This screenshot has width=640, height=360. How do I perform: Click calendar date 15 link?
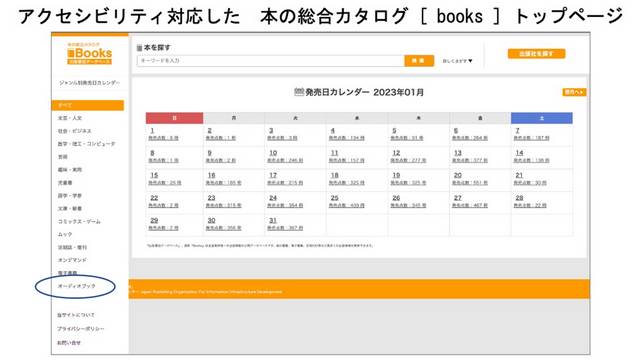point(154,176)
